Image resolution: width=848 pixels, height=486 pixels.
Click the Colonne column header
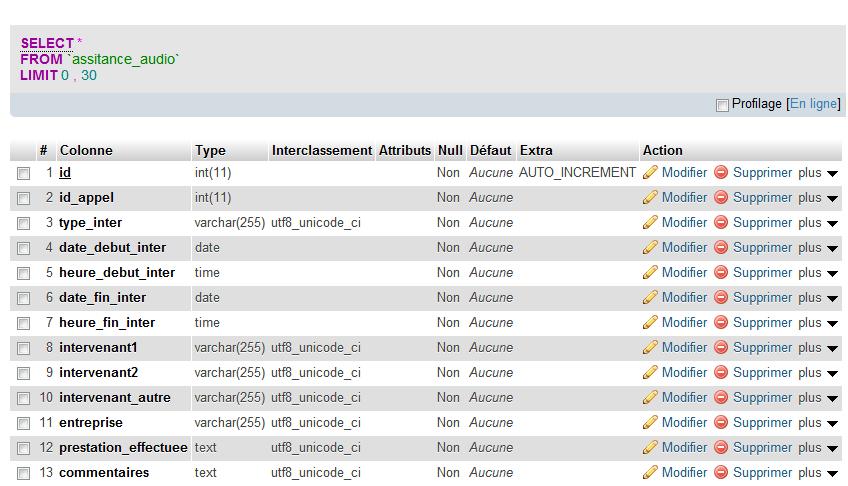click(86, 150)
